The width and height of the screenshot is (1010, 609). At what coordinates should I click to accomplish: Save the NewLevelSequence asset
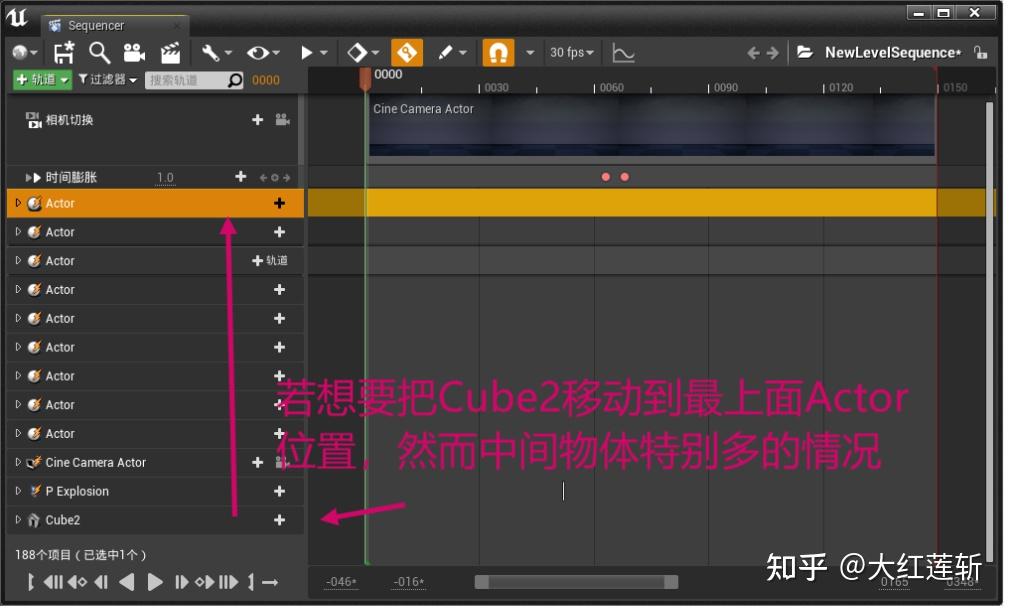click(64, 52)
